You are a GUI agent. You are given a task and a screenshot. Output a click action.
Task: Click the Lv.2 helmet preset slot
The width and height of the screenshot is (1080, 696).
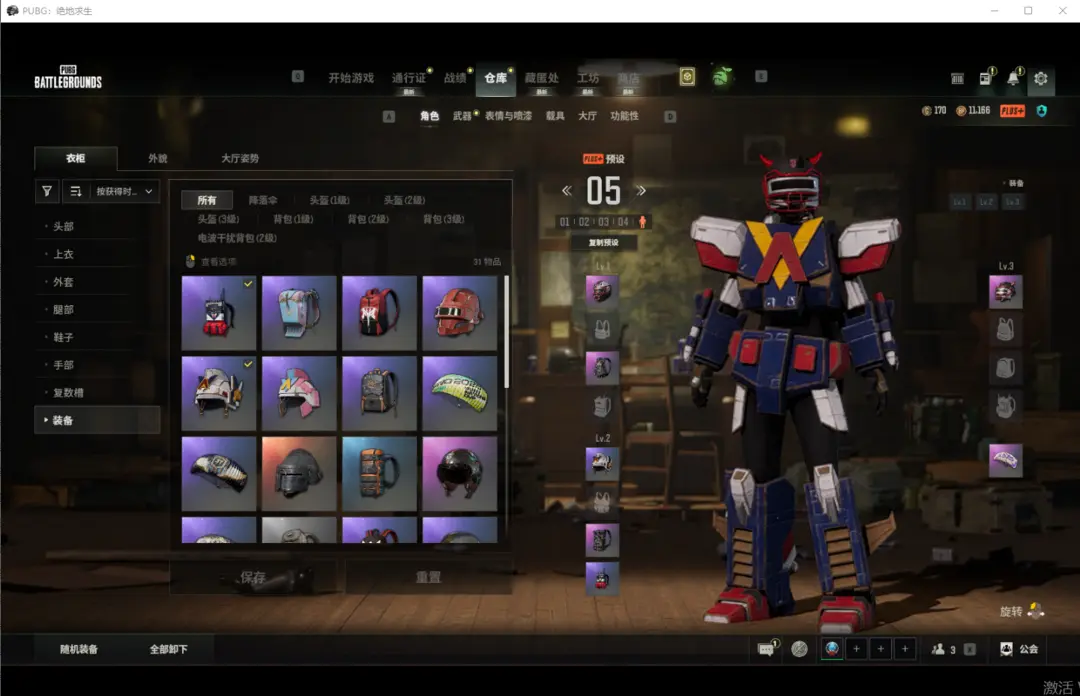pos(602,464)
